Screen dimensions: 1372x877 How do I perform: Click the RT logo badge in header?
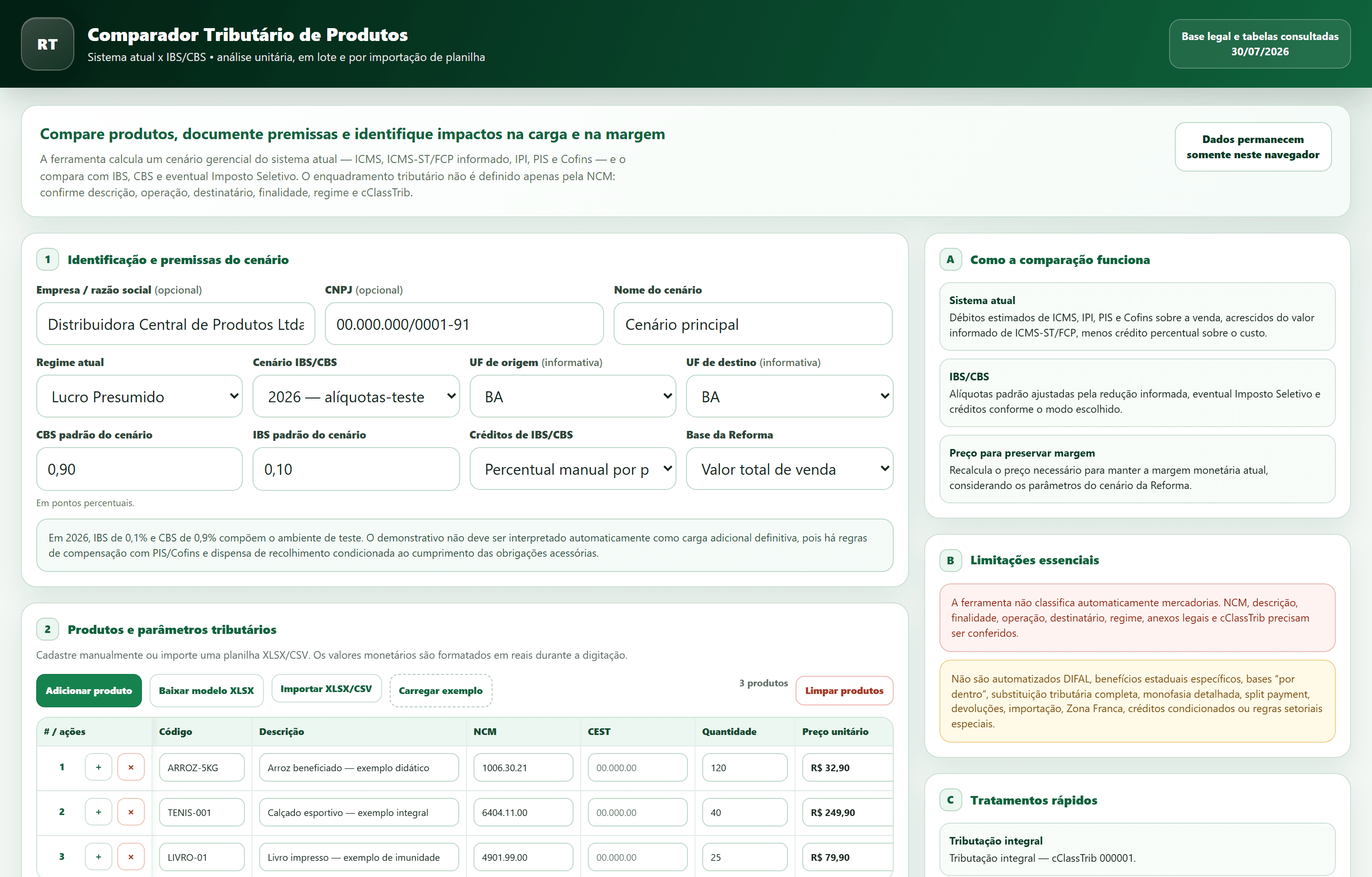(x=47, y=44)
